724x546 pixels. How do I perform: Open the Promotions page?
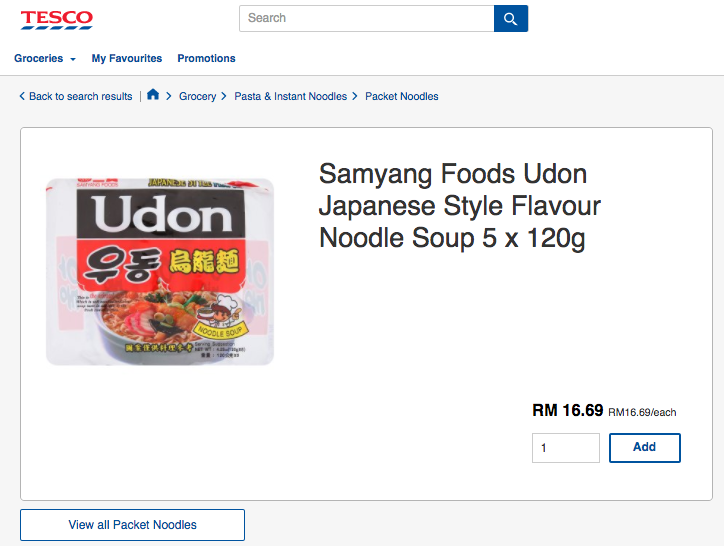point(206,59)
